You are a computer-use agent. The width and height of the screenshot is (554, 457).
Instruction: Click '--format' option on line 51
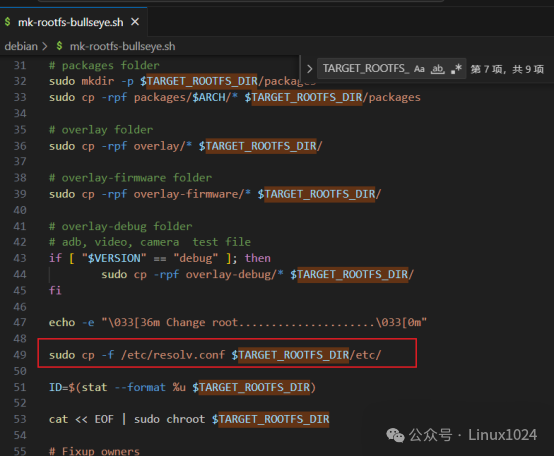140,387
